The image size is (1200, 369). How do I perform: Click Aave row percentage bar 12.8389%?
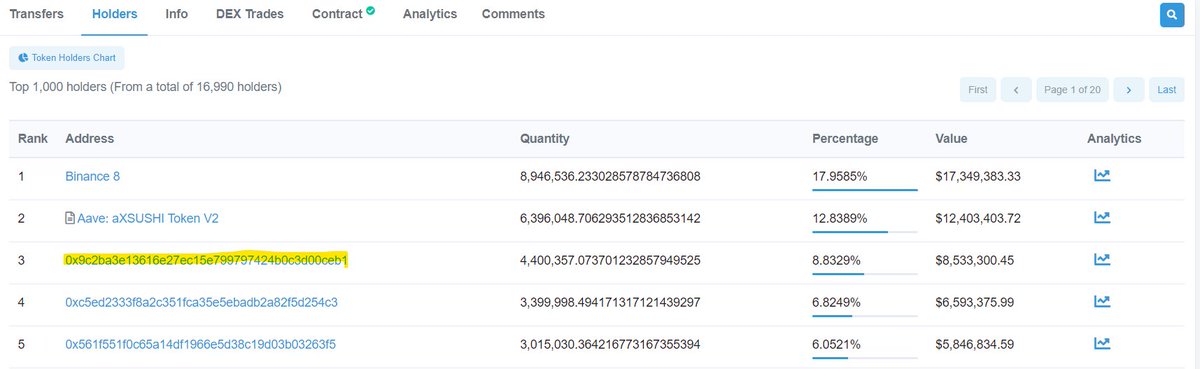click(x=865, y=231)
